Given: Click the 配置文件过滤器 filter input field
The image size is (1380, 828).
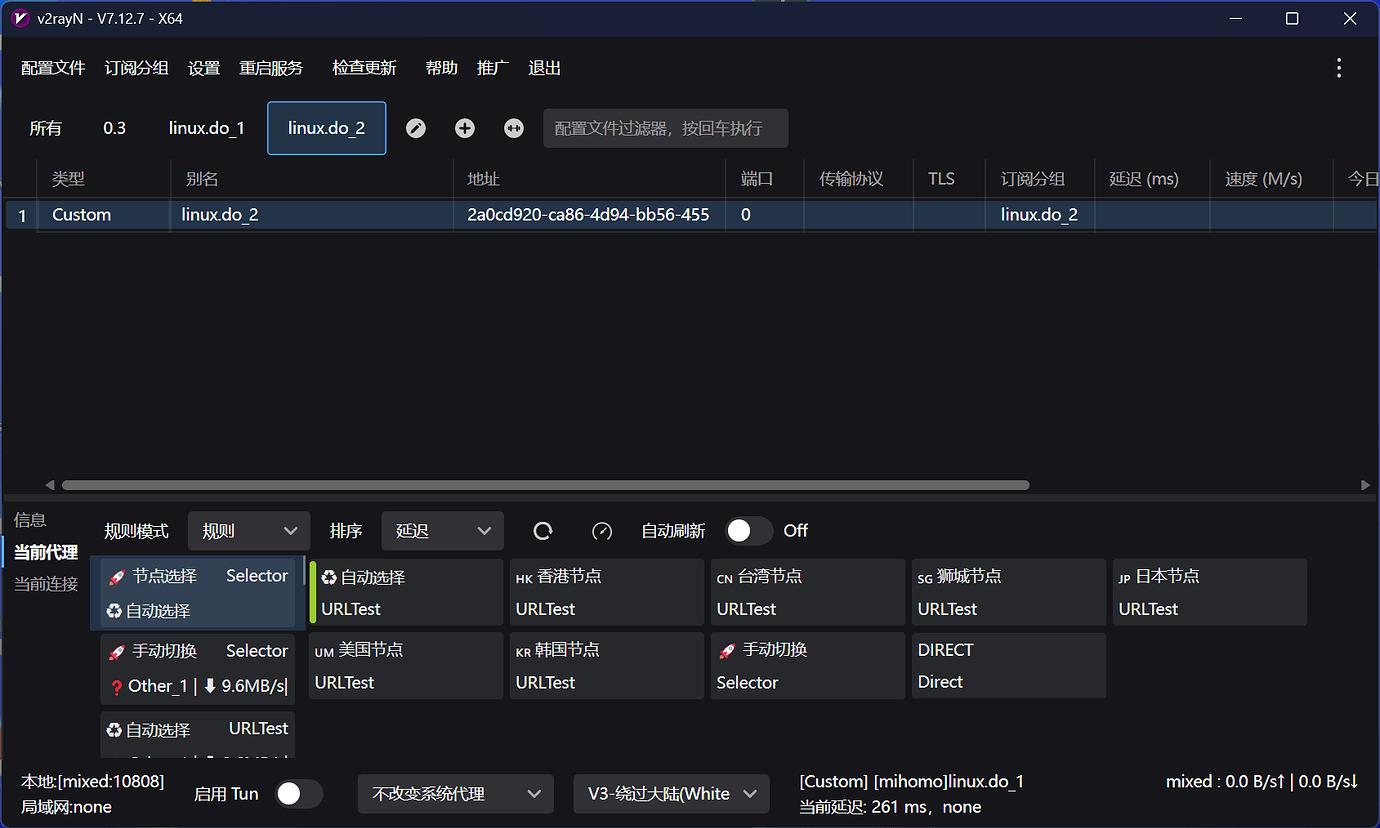Looking at the screenshot, I should pos(666,128).
